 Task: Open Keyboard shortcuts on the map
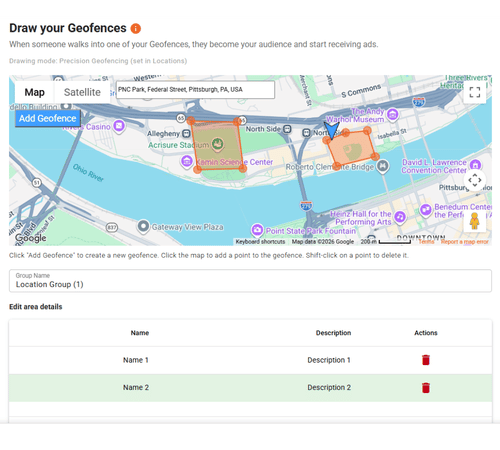[x=260, y=242]
